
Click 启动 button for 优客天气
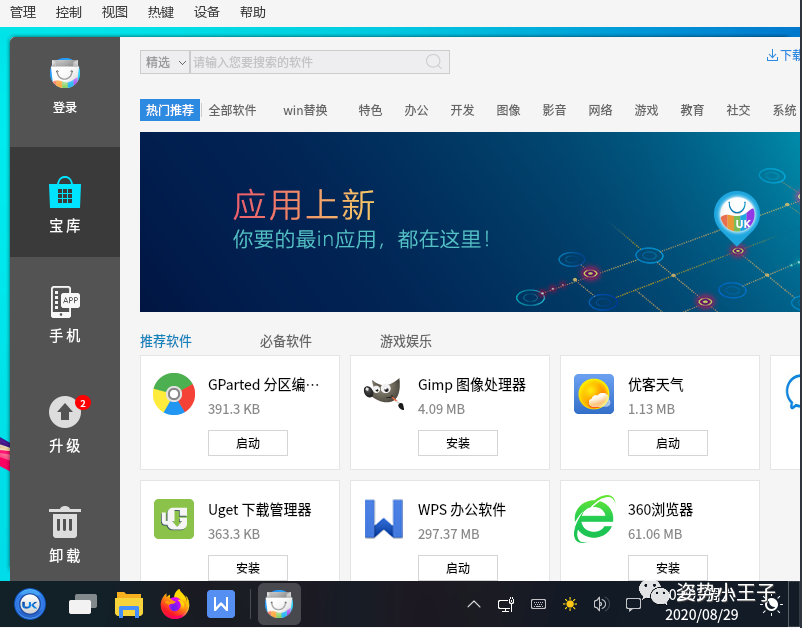click(x=668, y=443)
